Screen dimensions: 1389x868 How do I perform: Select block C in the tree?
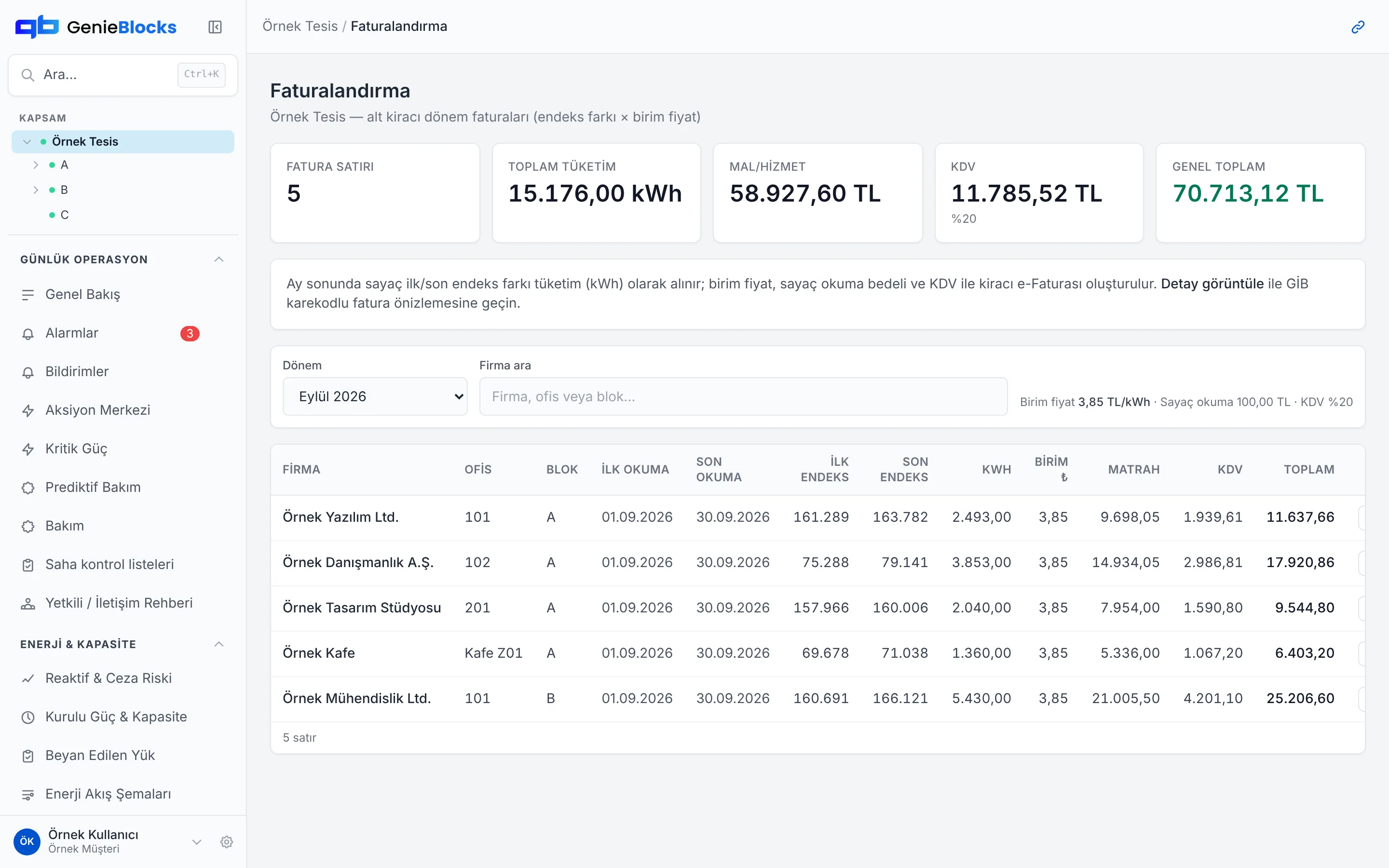pyautogui.click(x=64, y=215)
